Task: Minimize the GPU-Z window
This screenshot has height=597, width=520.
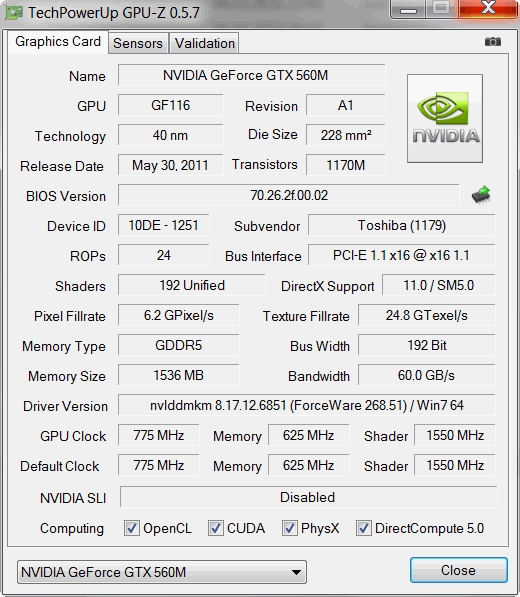Action: coord(408,10)
